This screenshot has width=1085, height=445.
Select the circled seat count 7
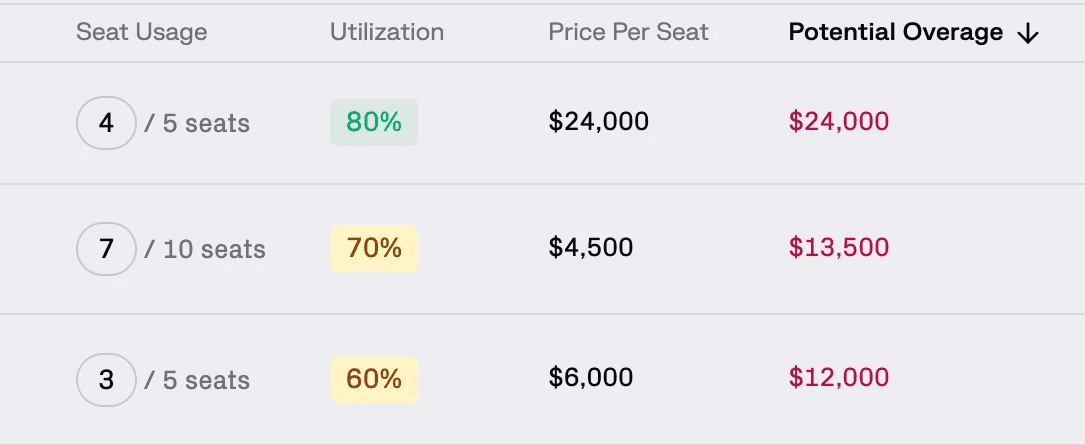[x=106, y=249]
